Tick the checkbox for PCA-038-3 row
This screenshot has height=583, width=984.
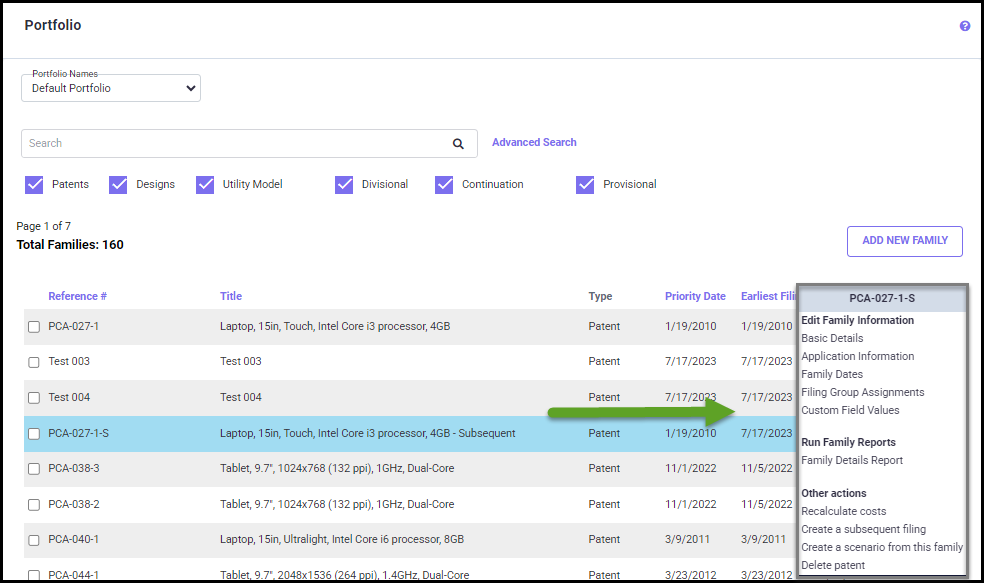[34, 469]
